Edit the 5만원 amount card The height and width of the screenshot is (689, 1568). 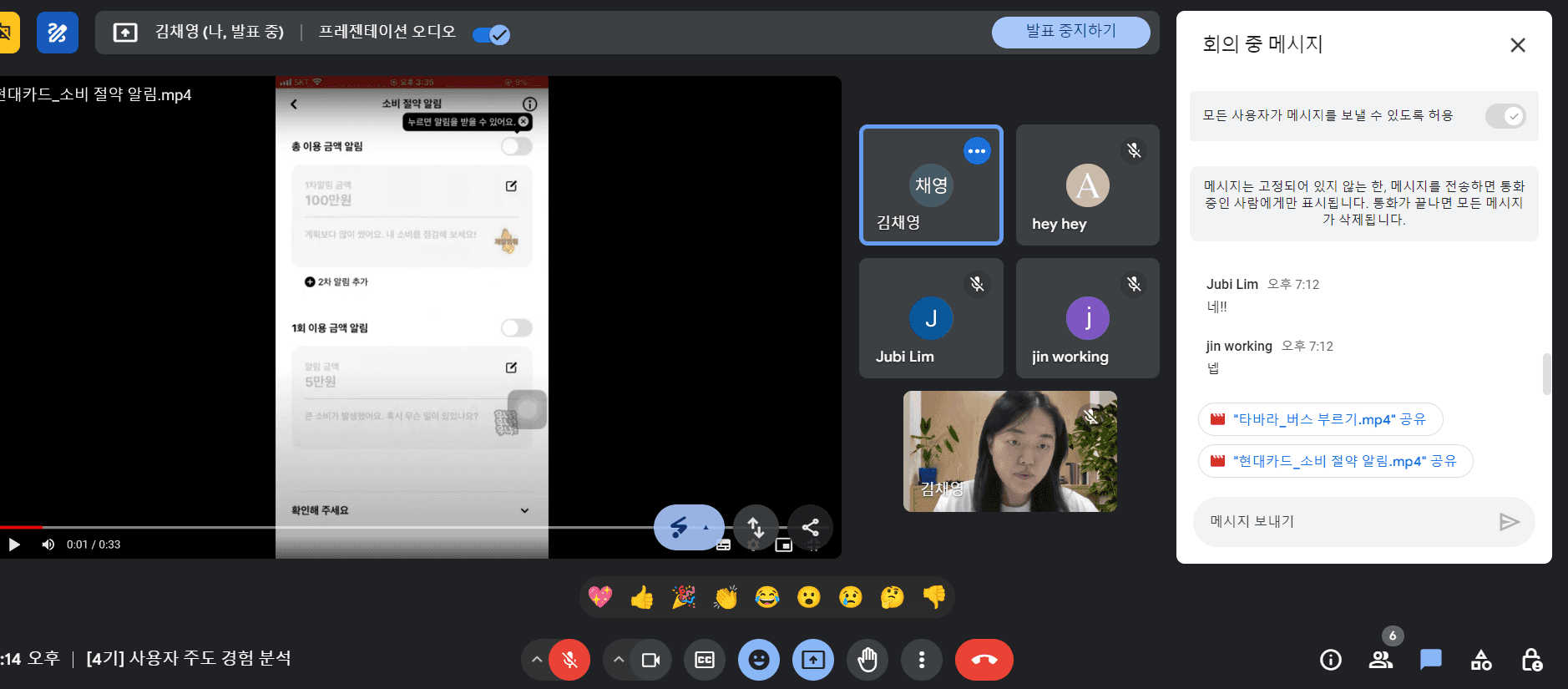[511, 367]
